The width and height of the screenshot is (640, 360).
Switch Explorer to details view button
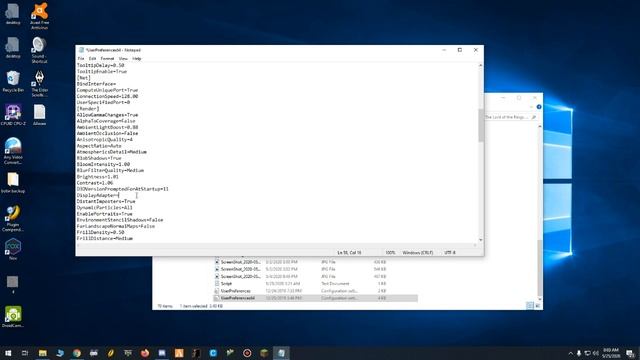[529, 305]
